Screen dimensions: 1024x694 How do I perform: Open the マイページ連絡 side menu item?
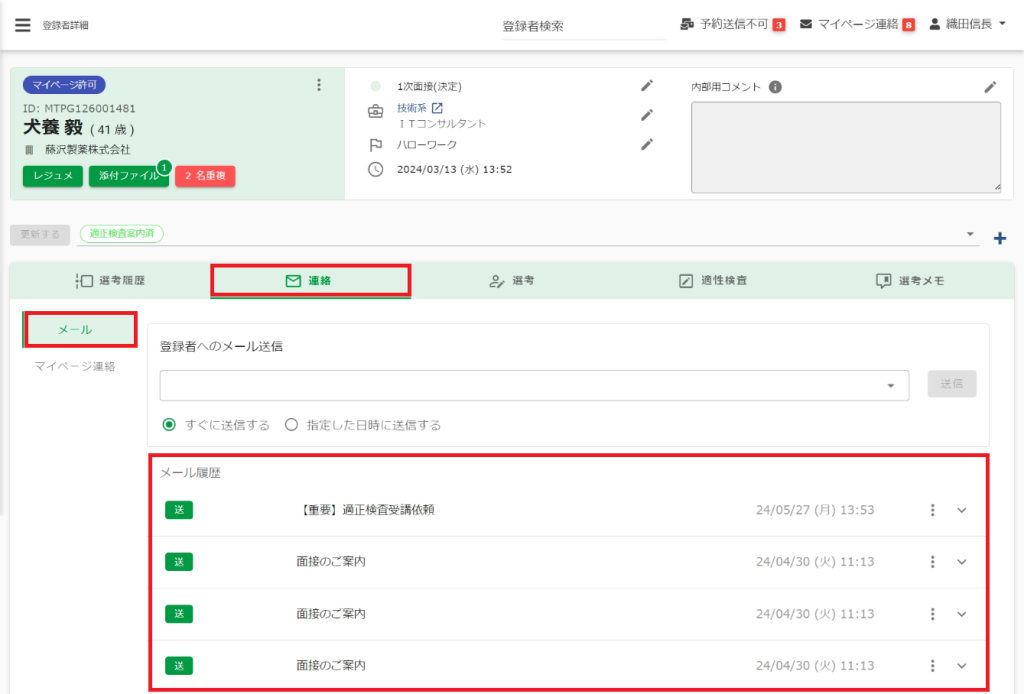74,366
